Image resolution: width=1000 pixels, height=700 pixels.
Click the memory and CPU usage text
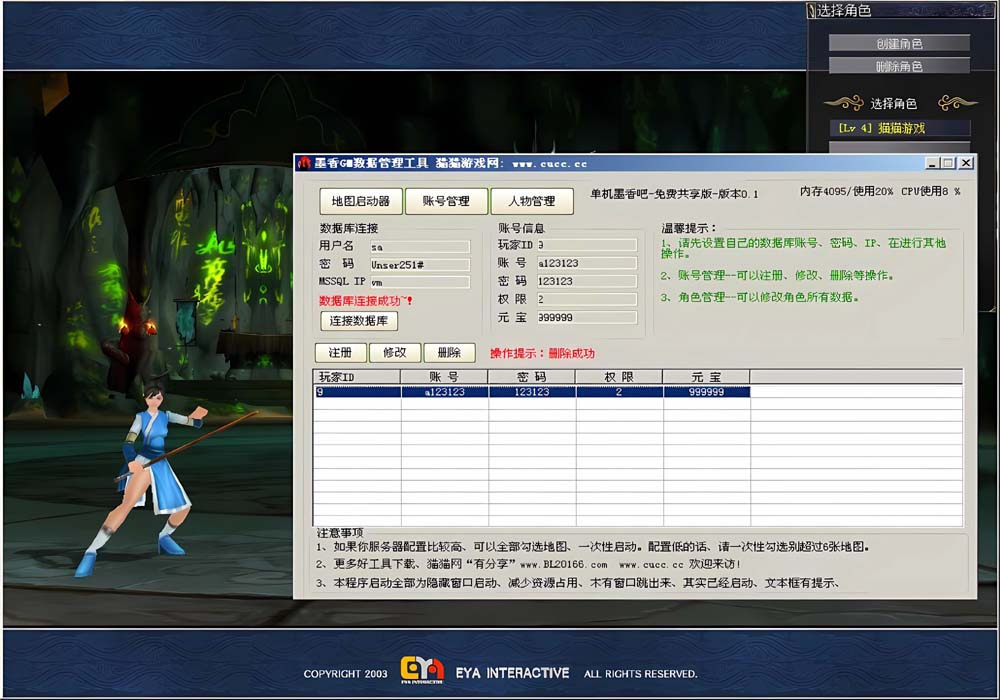point(880,191)
